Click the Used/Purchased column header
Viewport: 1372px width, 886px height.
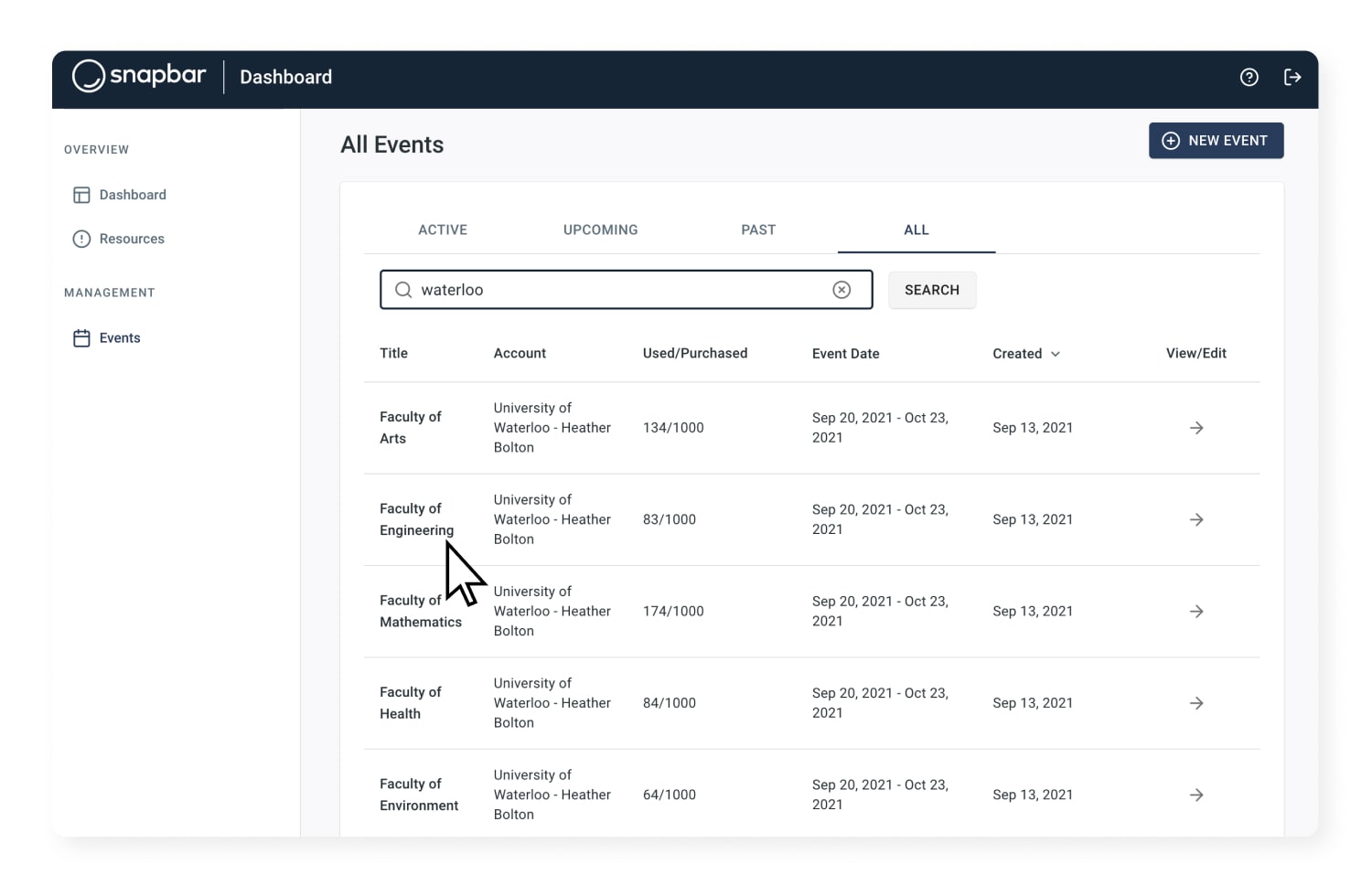pyautogui.click(x=695, y=353)
